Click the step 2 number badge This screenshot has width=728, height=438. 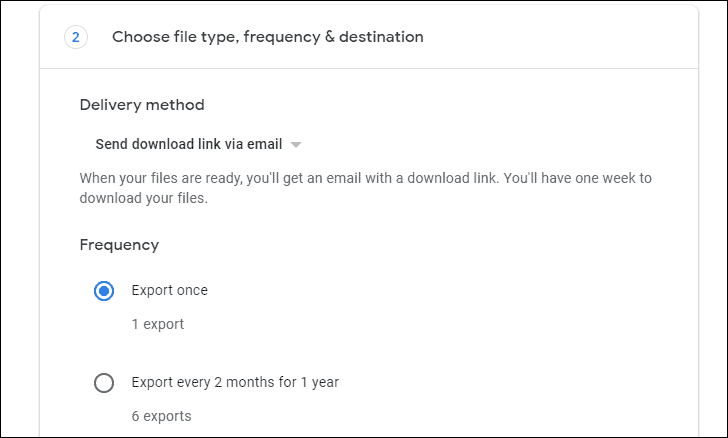tap(75, 37)
